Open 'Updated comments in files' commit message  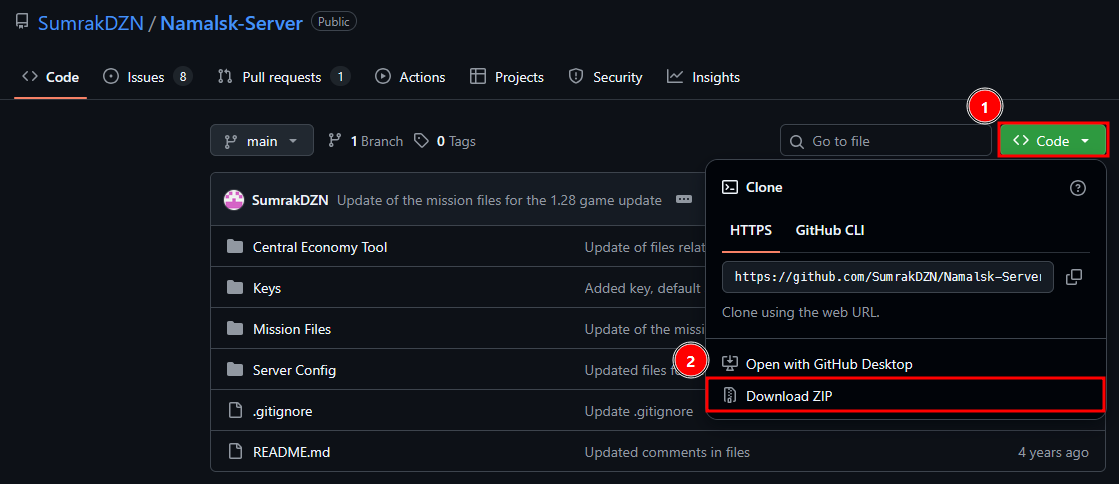point(667,453)
